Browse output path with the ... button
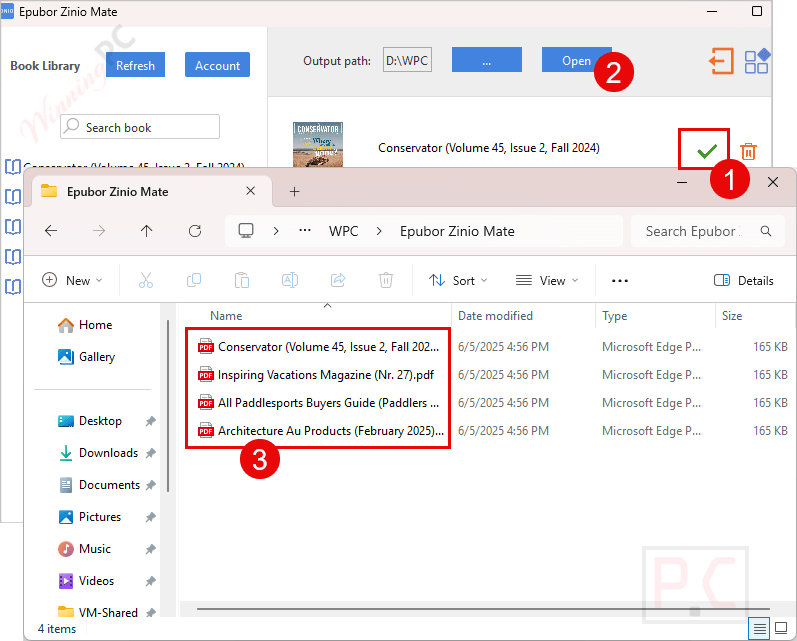 (486, 60)
